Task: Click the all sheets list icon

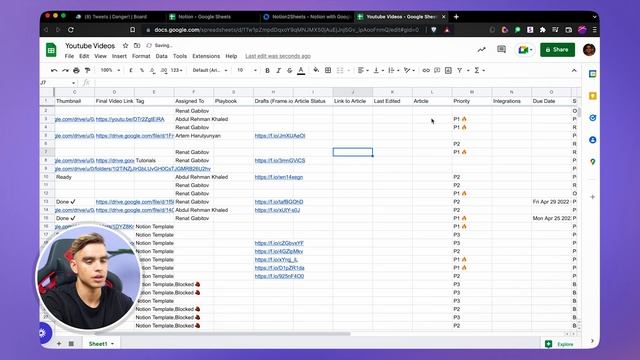Action: coord(71,344)
